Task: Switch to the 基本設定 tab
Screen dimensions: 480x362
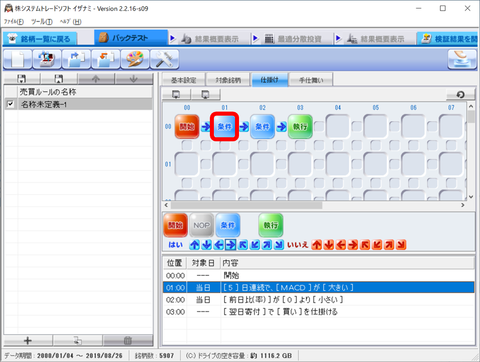Action: (183, 80)
